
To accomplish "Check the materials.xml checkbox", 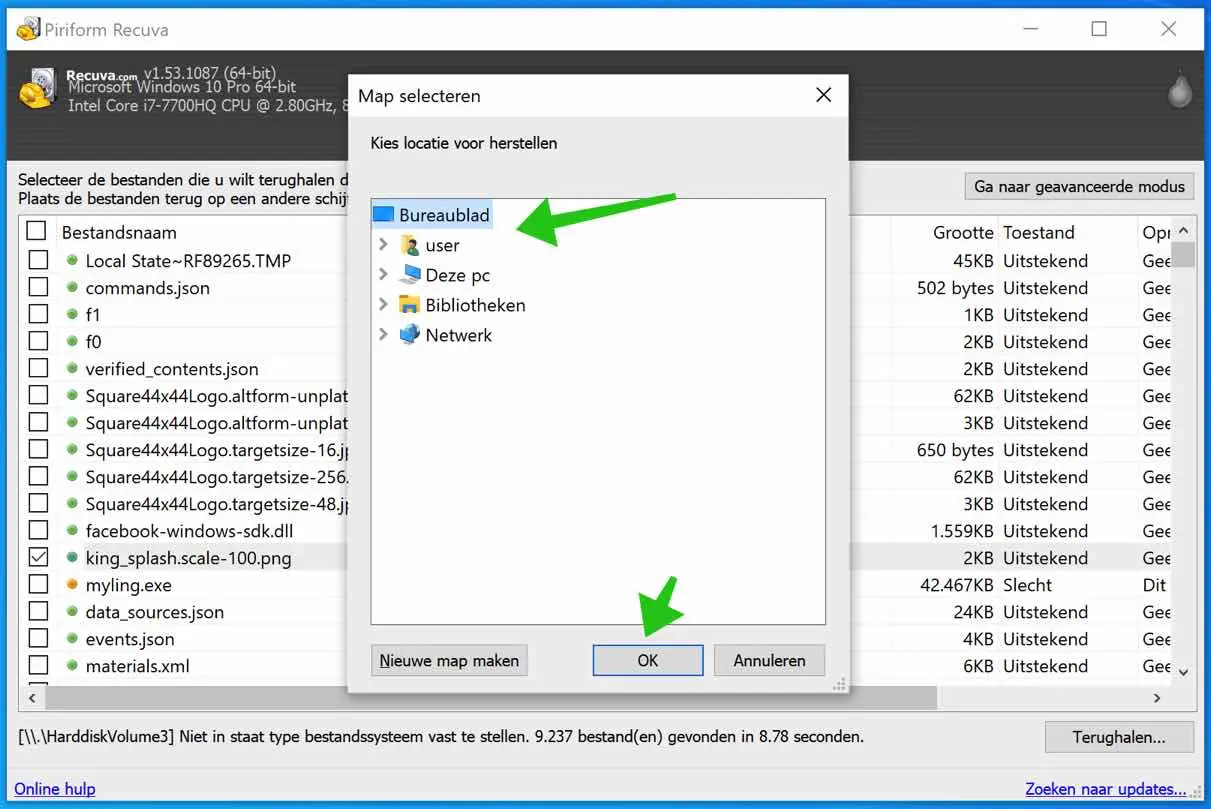I will tap(38, 665).
